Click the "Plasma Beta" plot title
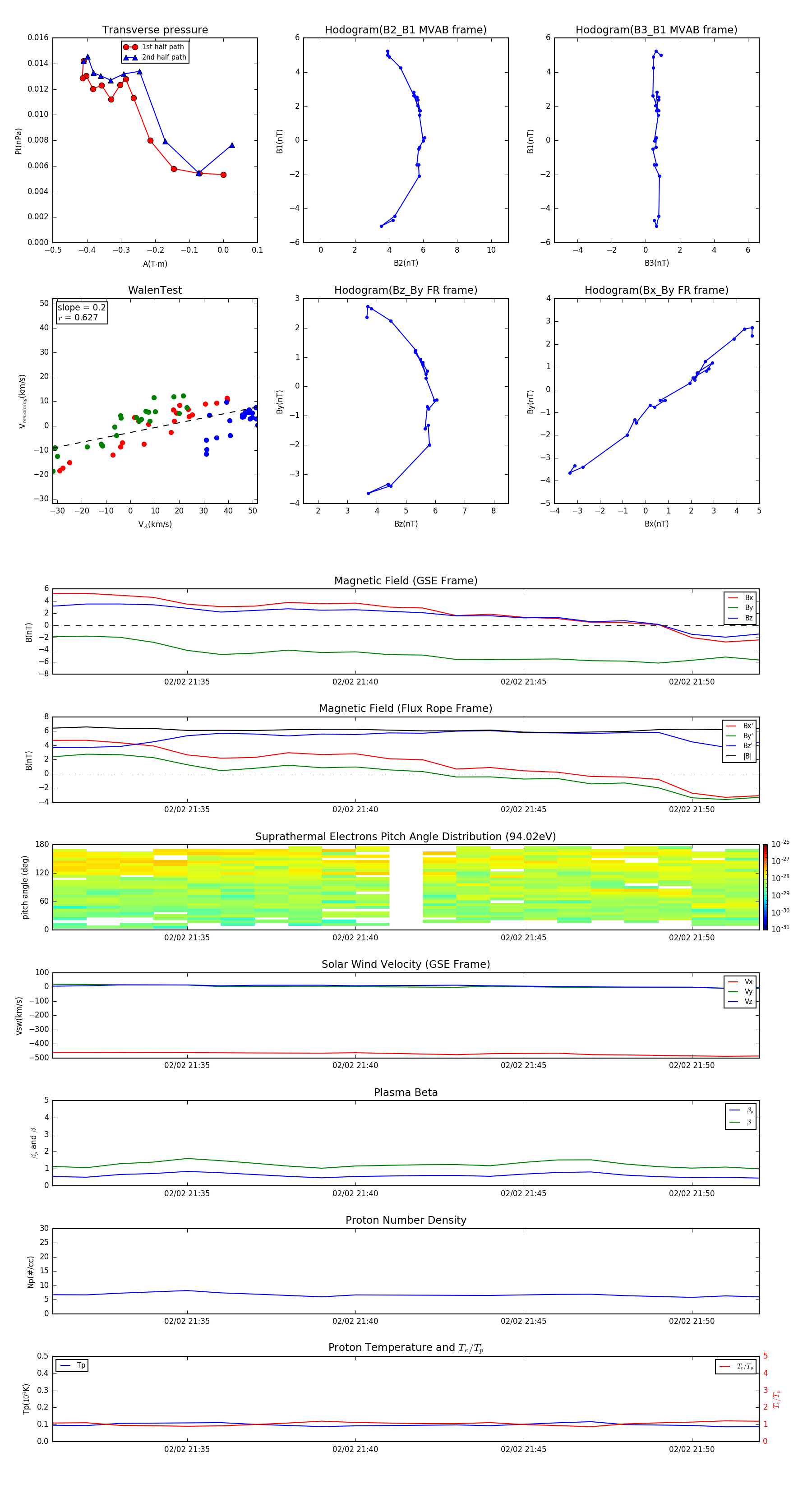 pos(406,1093)
